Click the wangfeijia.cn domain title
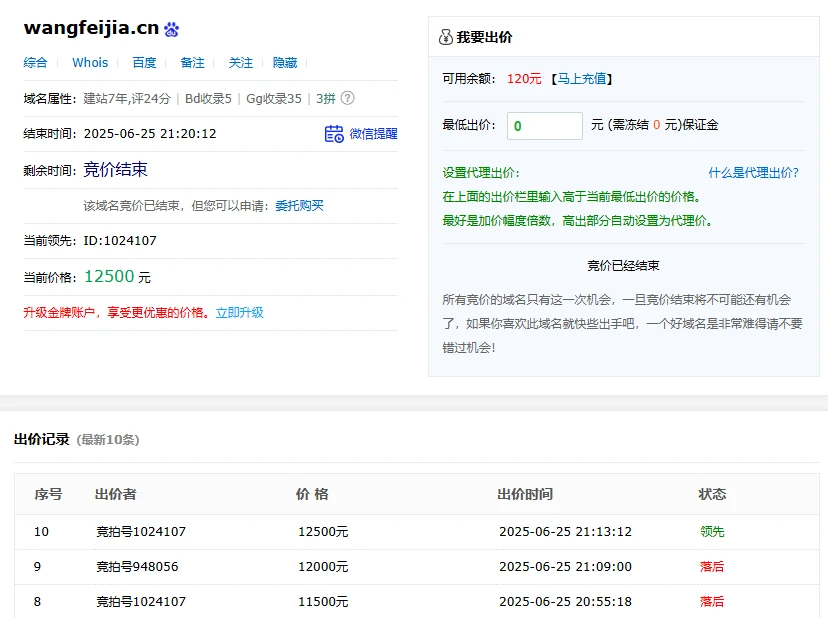 click(x=91, y=28)
